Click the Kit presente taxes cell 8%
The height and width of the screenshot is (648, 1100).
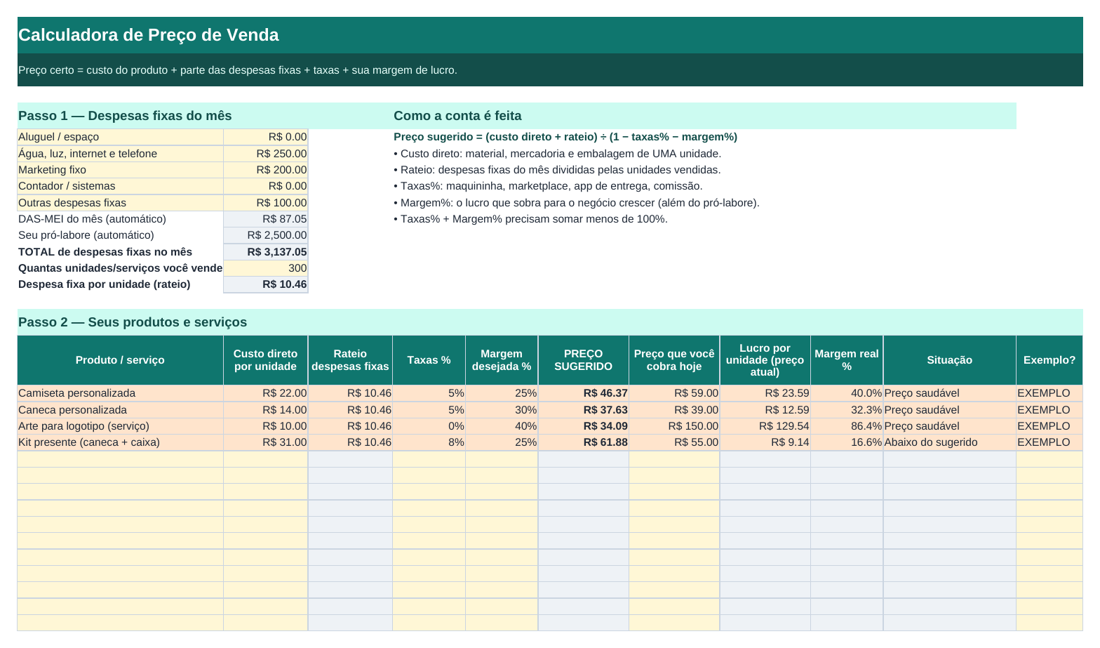tap(429, 443)
